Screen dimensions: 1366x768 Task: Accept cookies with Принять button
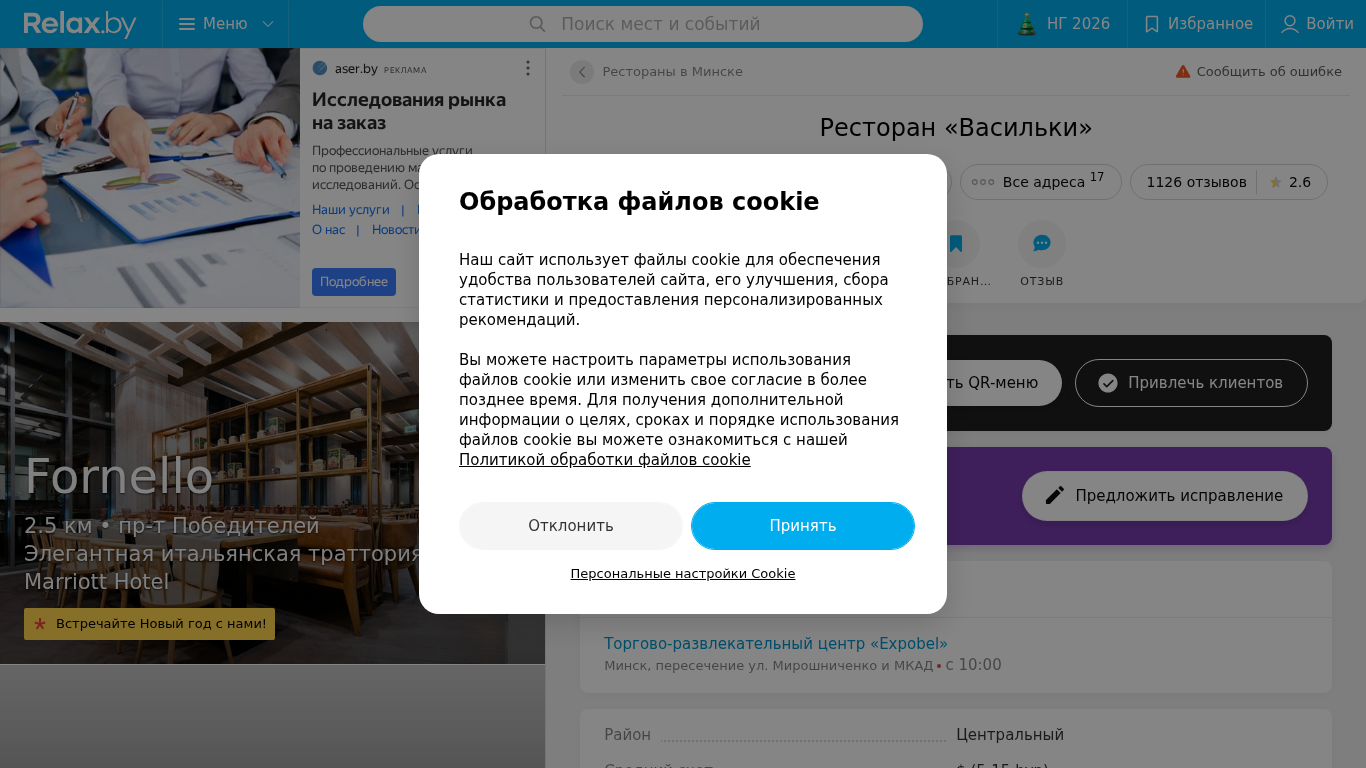point(803,526)
